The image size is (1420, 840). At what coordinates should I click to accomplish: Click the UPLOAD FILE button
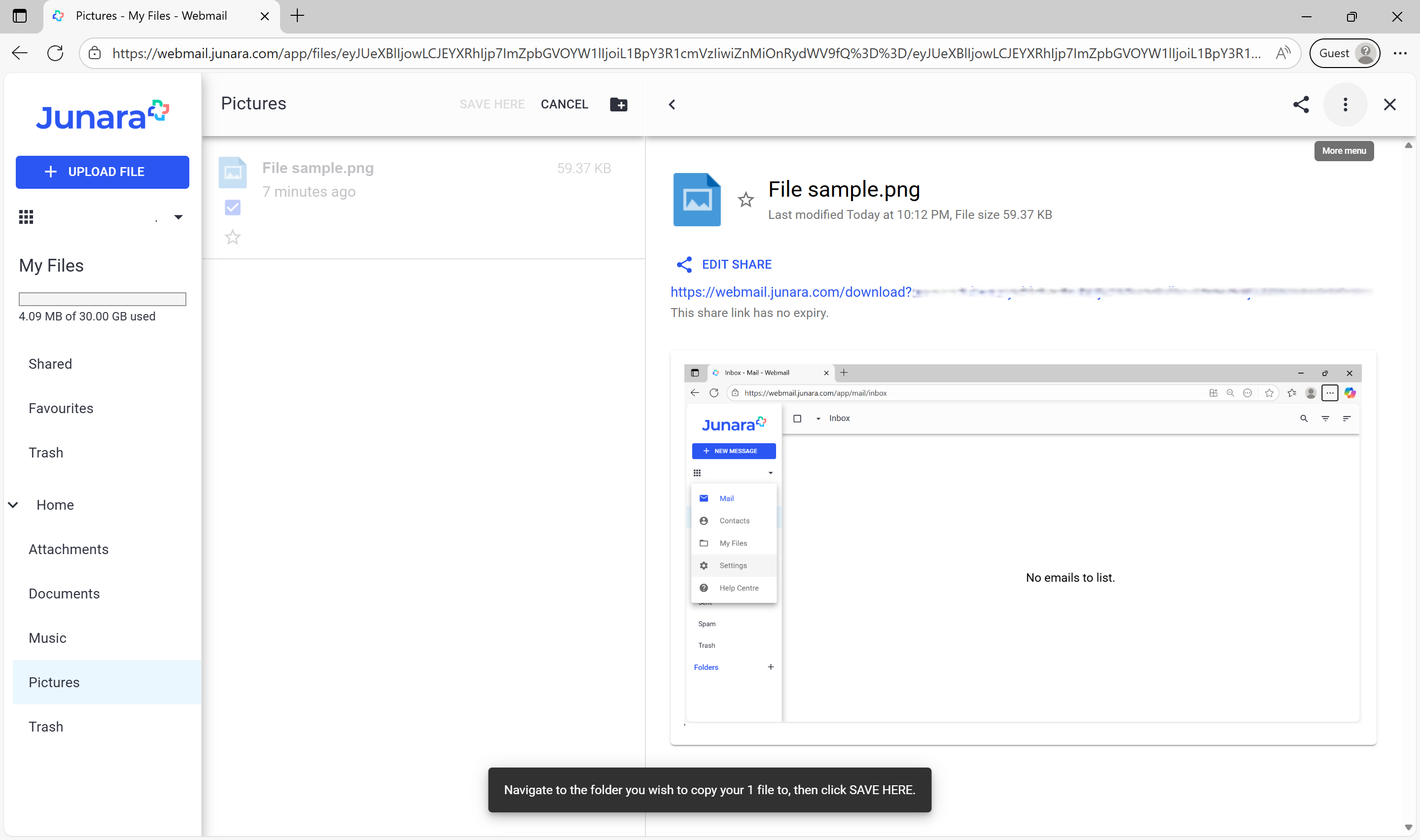point(103,172)
